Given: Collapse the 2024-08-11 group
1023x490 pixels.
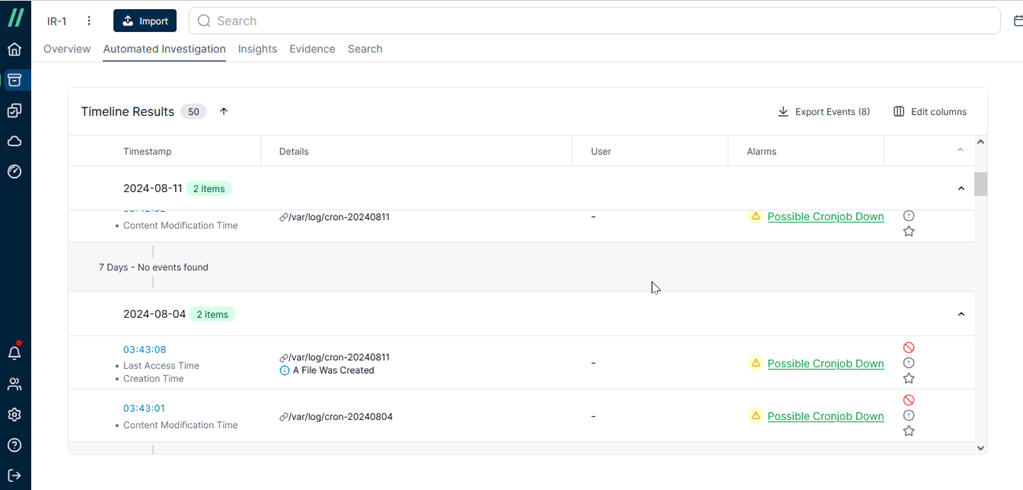Looking at the screenshot, I should [960, 189].
